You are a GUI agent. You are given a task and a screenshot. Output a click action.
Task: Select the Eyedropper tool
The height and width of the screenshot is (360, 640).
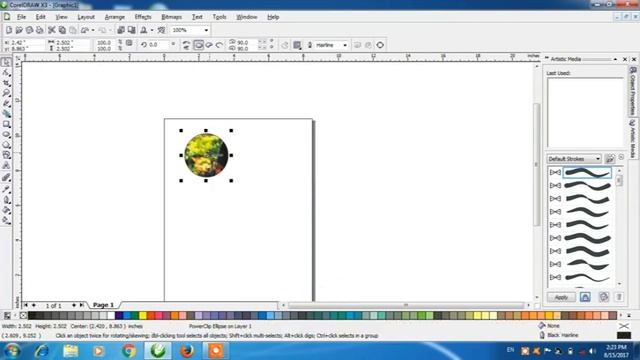(6, 189)
